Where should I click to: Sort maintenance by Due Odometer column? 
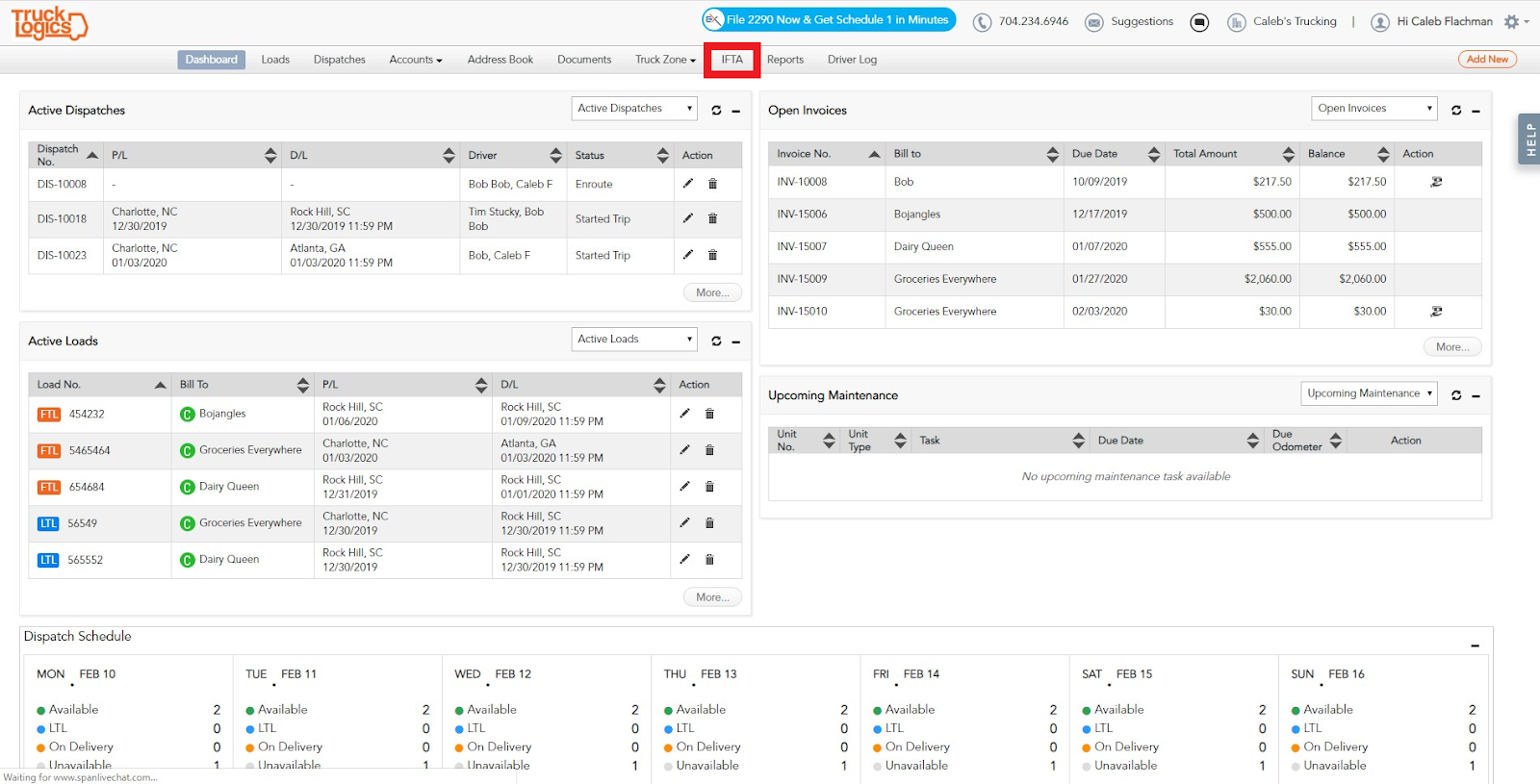pos(1305,441)
